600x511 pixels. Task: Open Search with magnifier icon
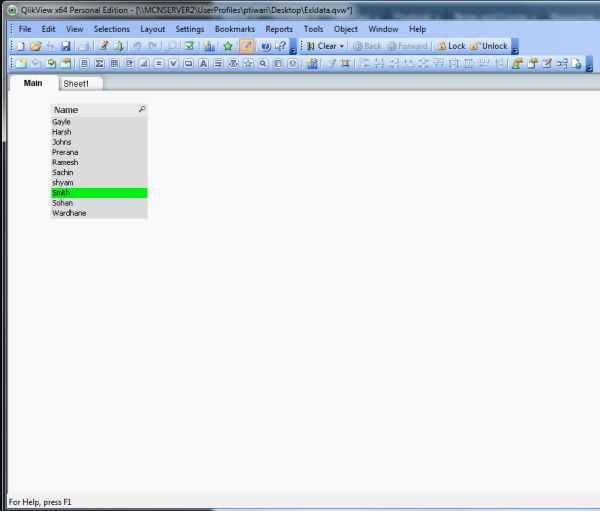pyautogui.click(x=171, y=46)
